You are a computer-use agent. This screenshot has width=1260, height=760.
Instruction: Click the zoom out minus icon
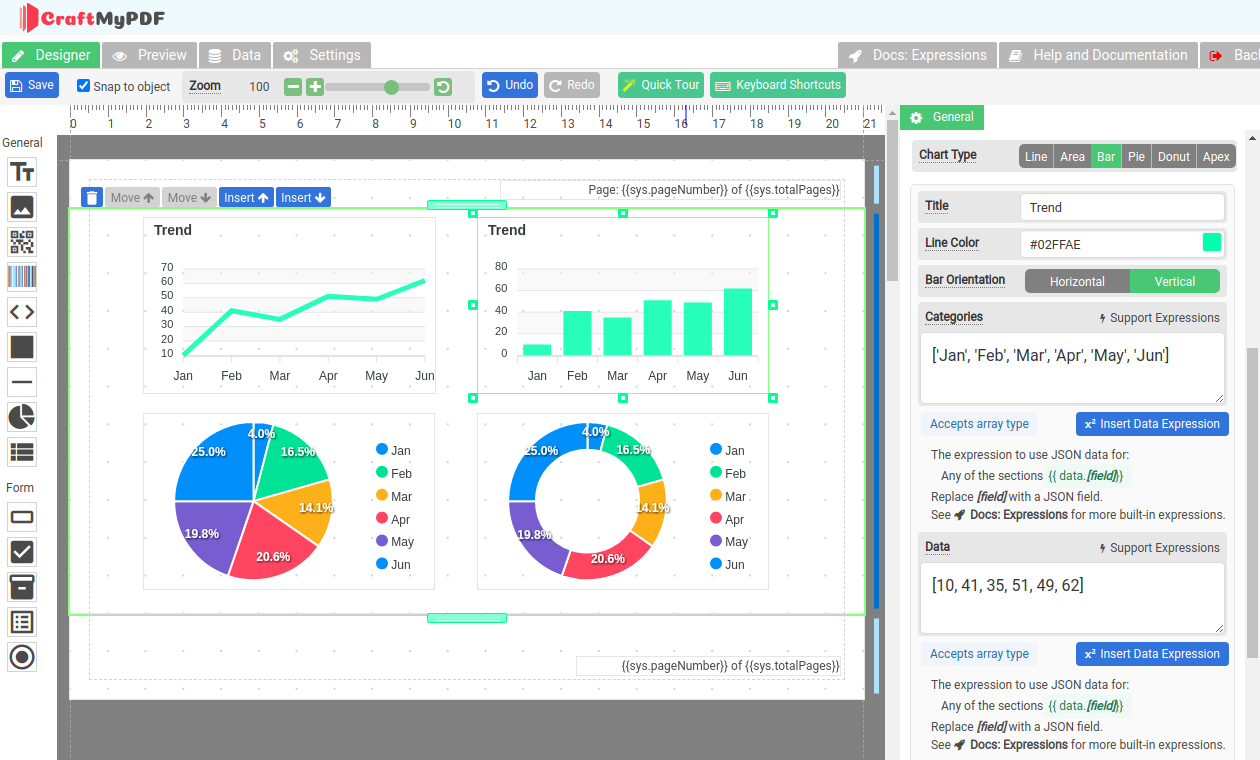(293, 87)
